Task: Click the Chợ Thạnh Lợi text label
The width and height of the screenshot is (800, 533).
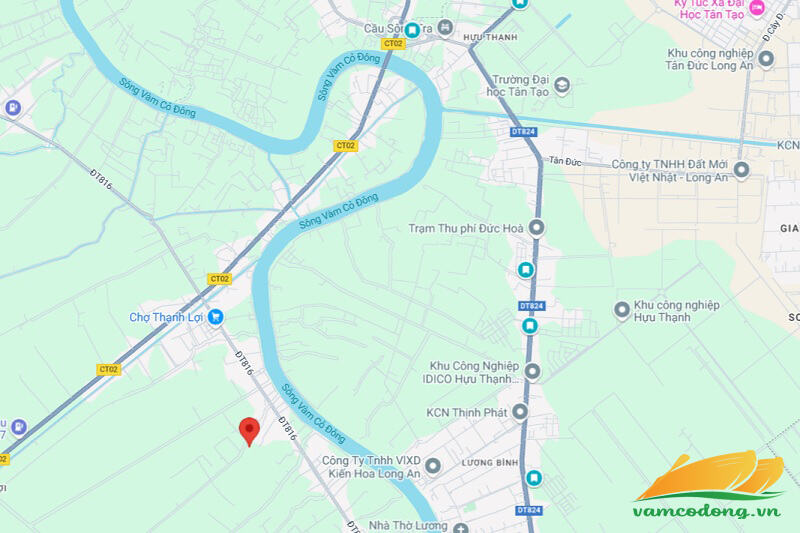Action: 166,317
